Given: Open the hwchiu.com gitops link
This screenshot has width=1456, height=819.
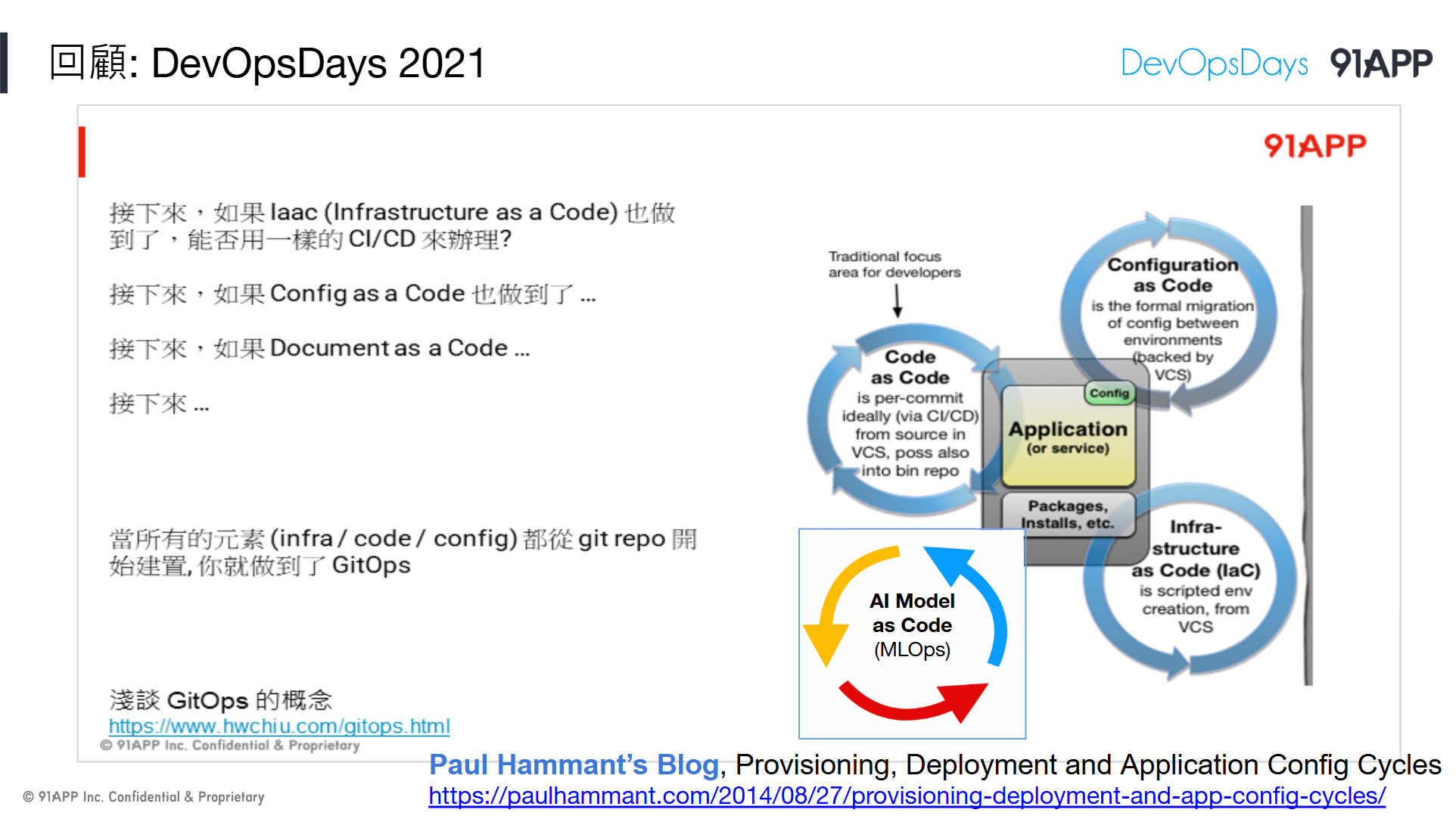Looking at the screenshot, I should click(279, 727).
